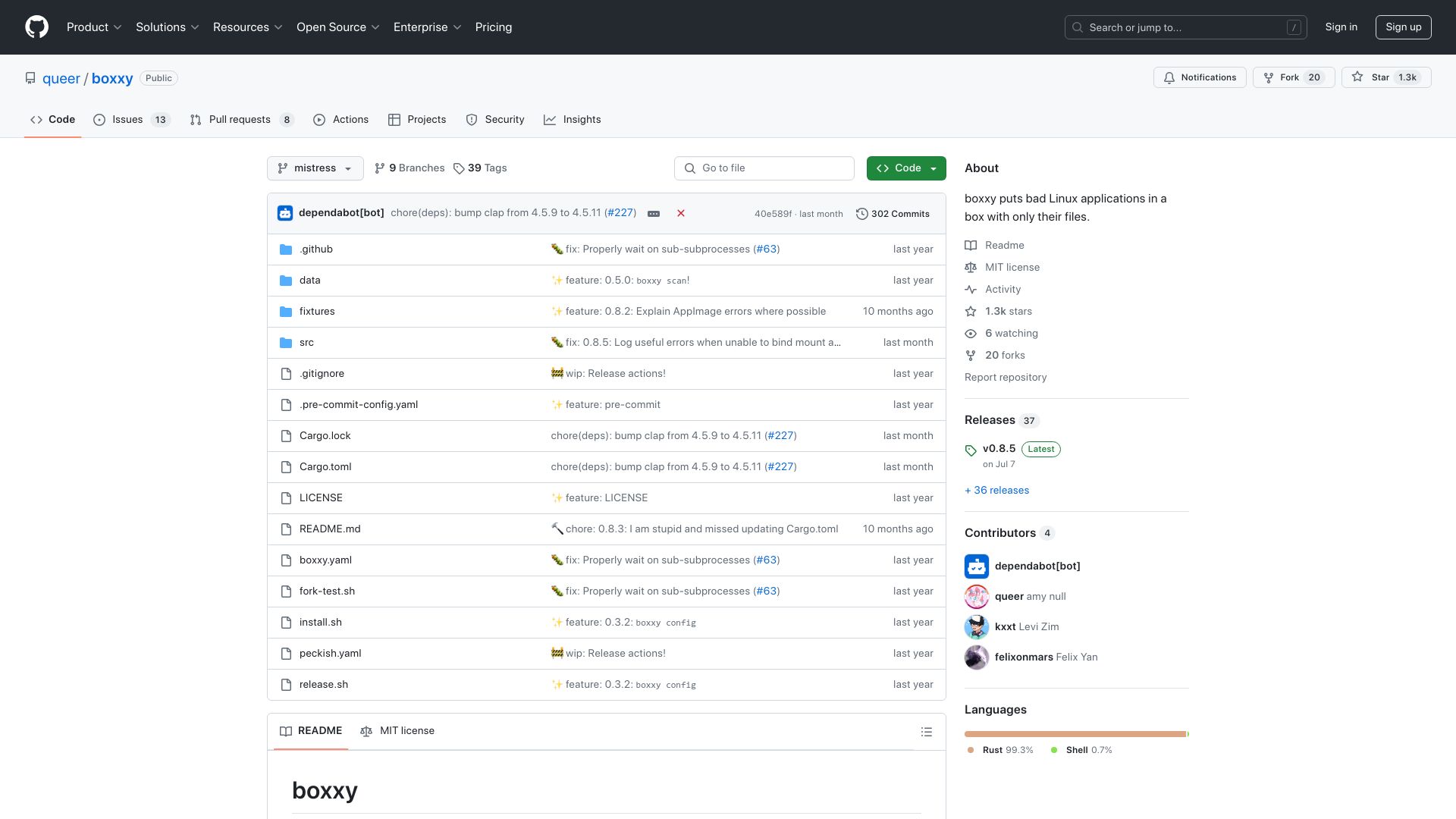Screen dimensions: 1456x819
Task: Click the languages usage bar
Action: tap(1076, 734)
